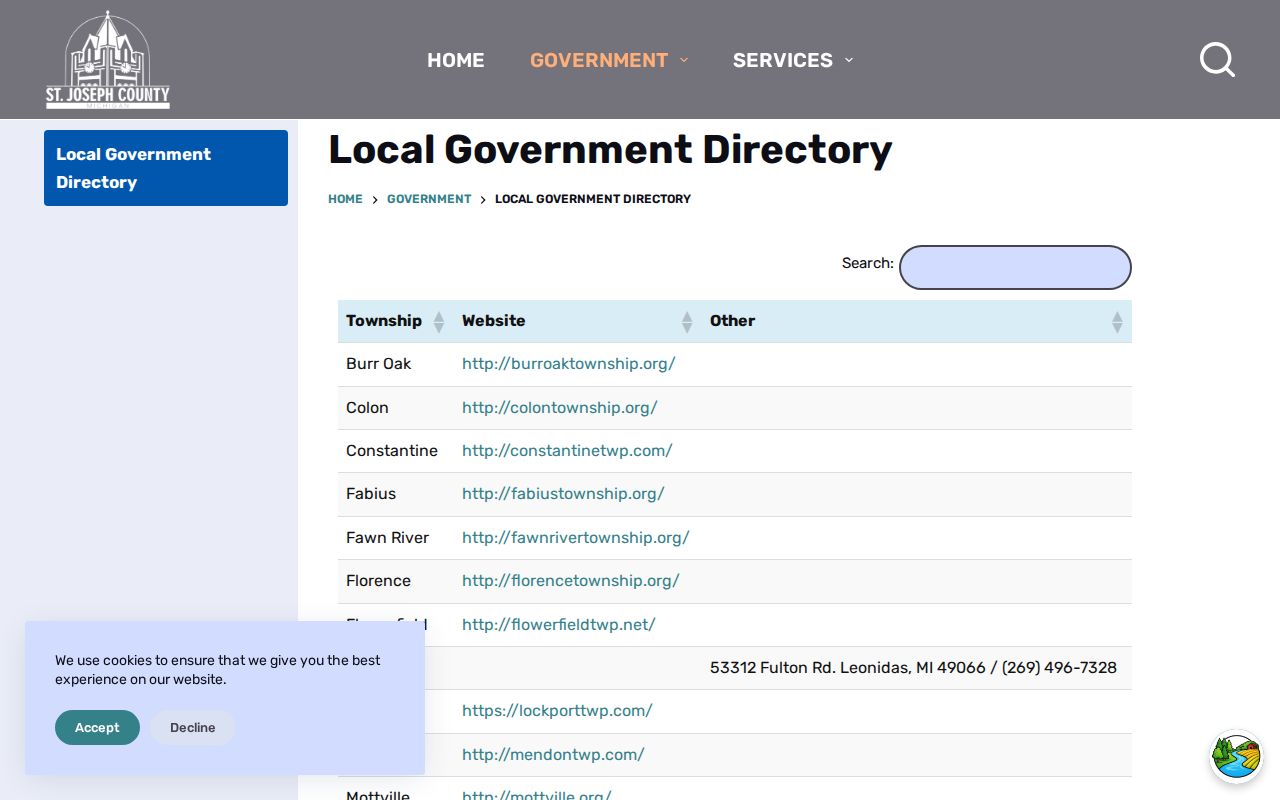Viewport: 1280px width, 800px height.
Task: Select Local Government Directory sidebar item
Action: click(166, 168)
